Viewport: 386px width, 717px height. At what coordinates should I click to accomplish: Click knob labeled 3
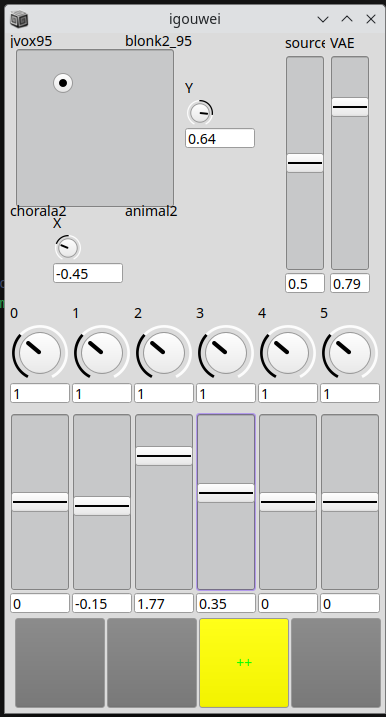tap(226, 353)
